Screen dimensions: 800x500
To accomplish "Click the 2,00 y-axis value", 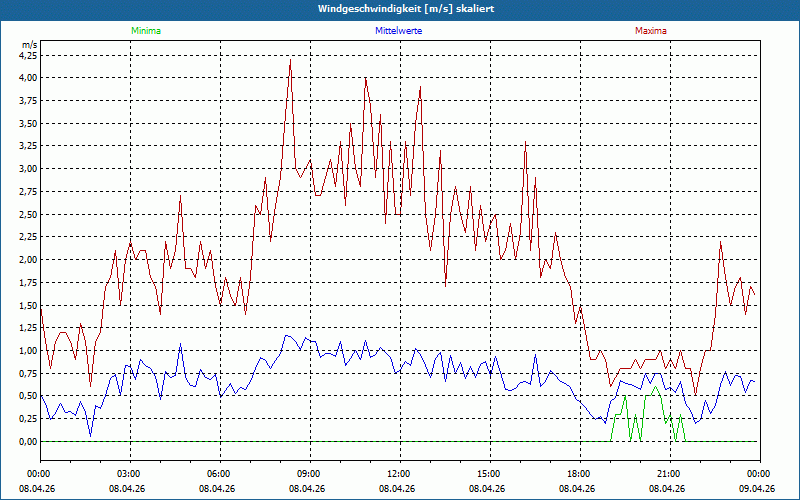I will coord(29,260).
